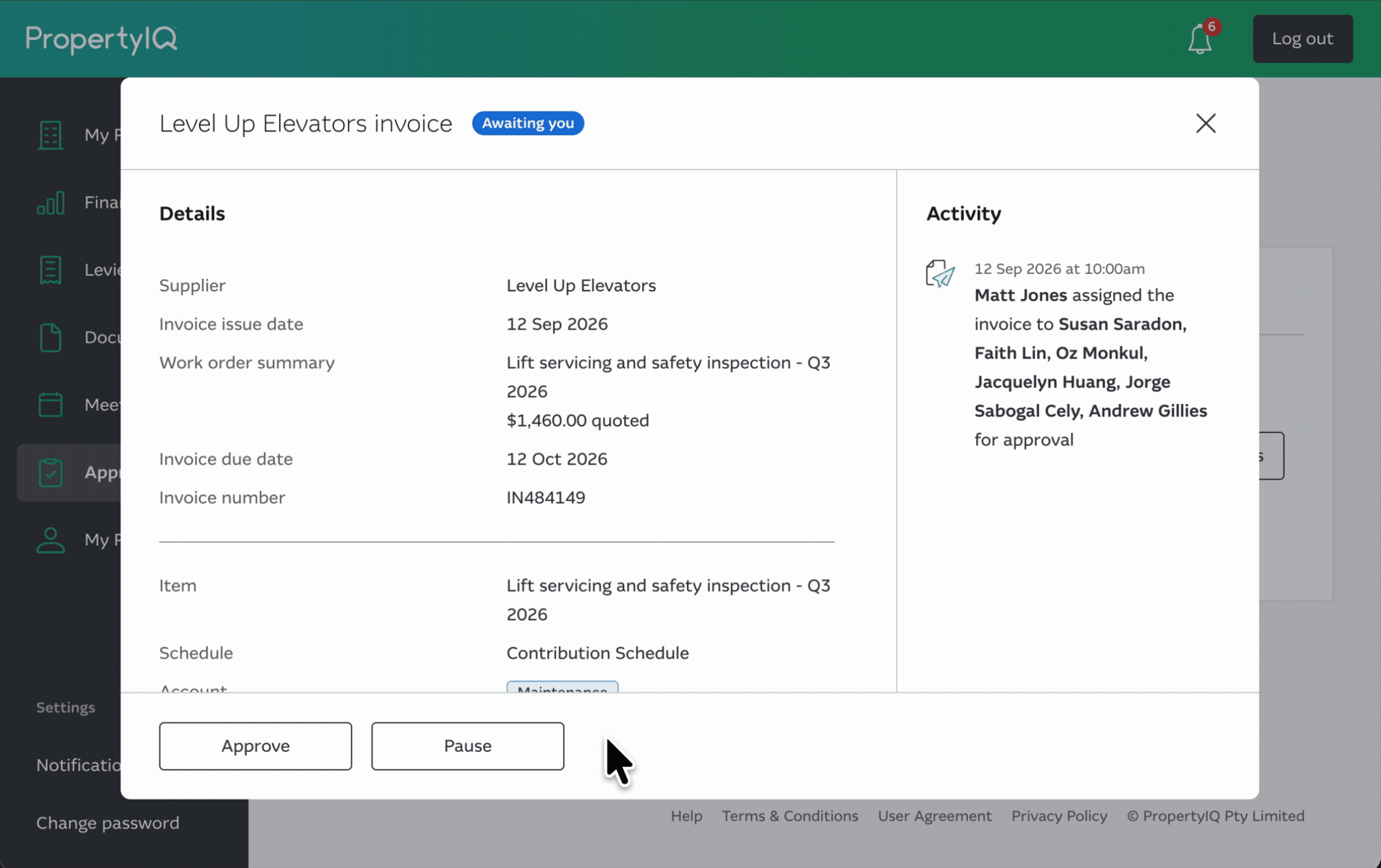Open the Help link in footer
This screenshot has width=1381, height=868.
[x=686, y=816]
